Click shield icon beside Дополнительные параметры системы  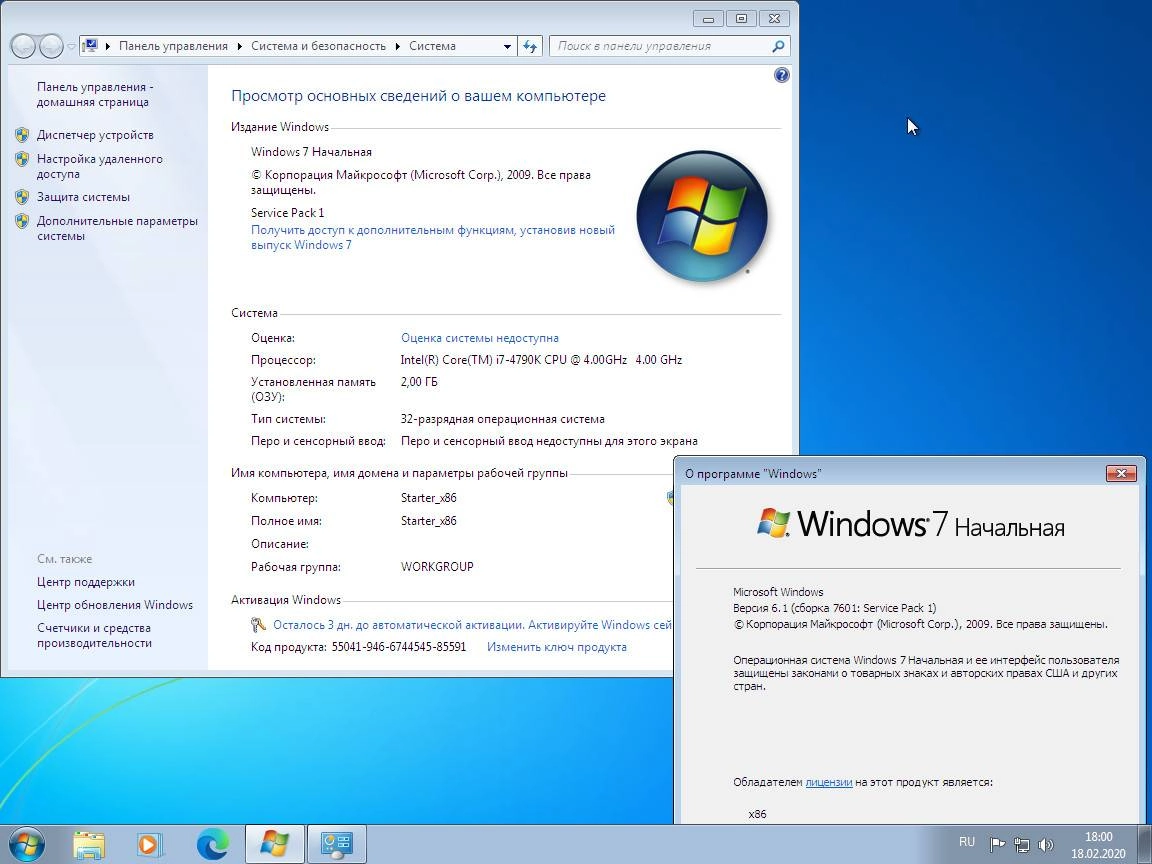point(22,221)
